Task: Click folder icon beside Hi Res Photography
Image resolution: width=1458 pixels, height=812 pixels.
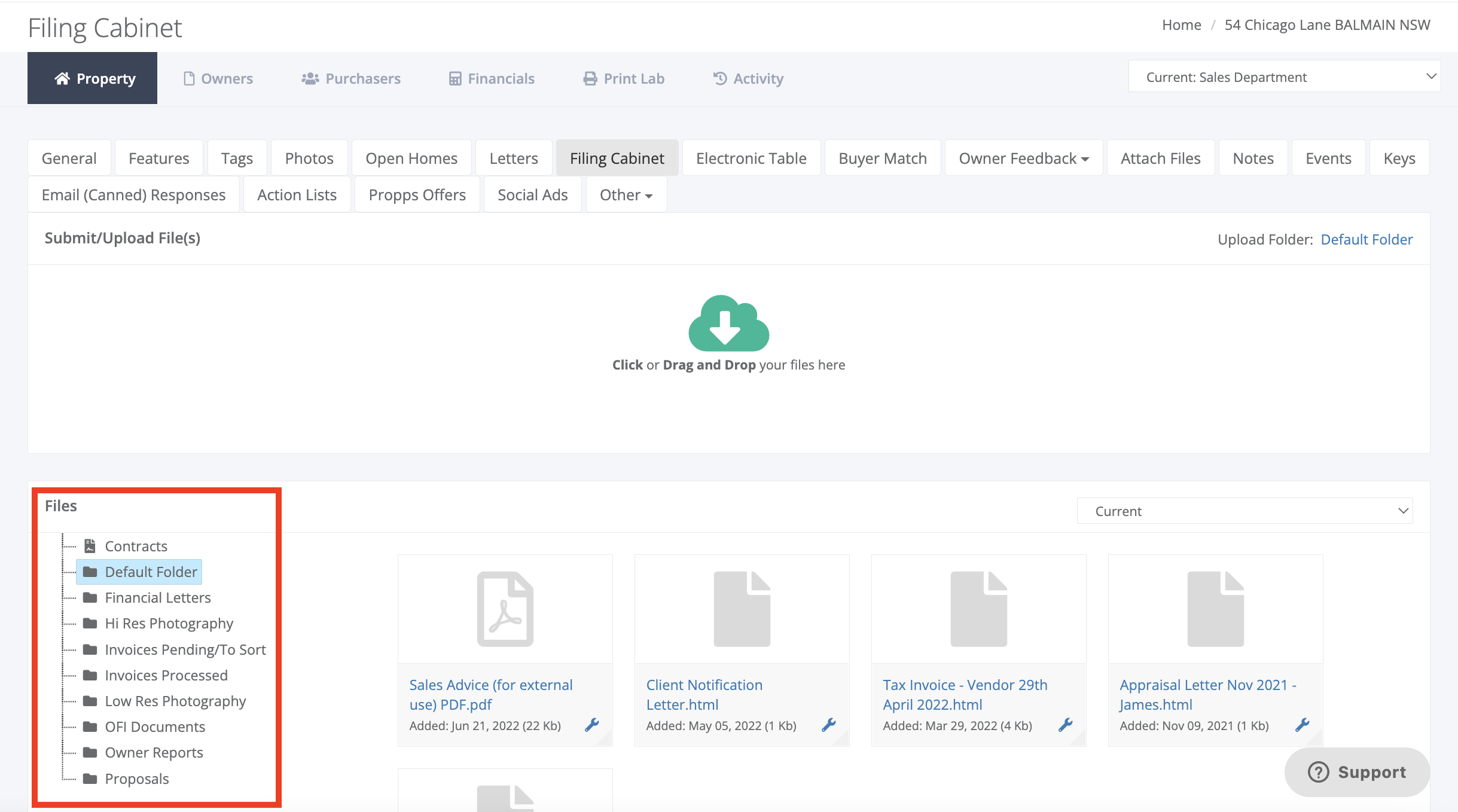Action: (x=90, y=623)
